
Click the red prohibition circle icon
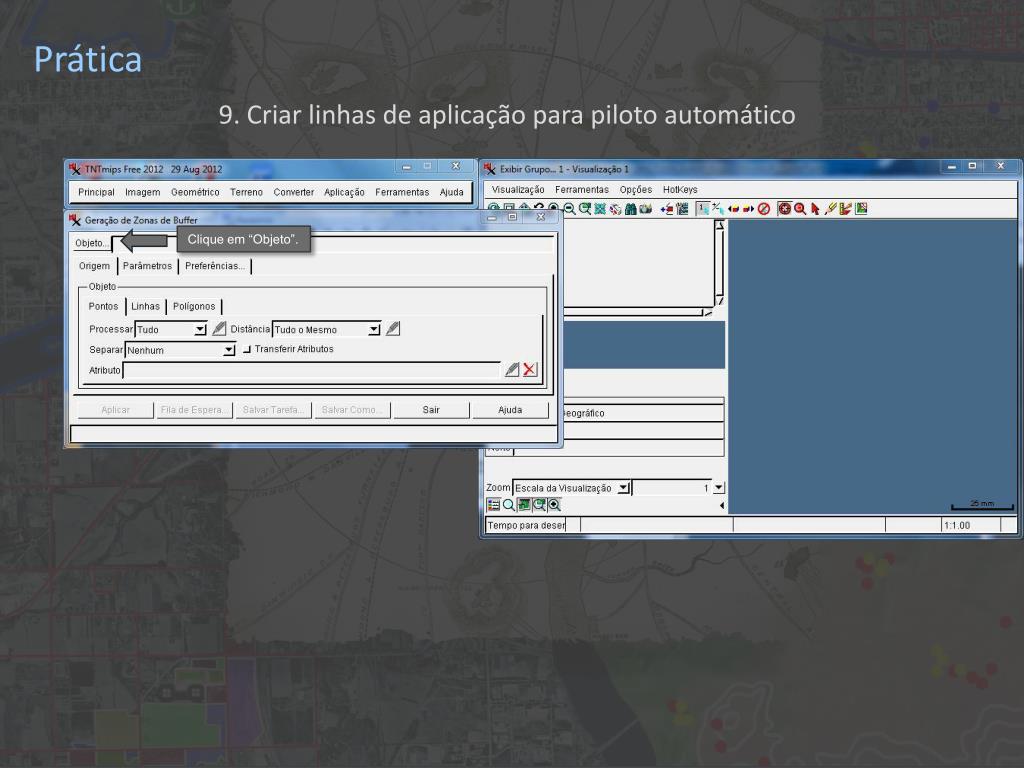pos(763,209)
